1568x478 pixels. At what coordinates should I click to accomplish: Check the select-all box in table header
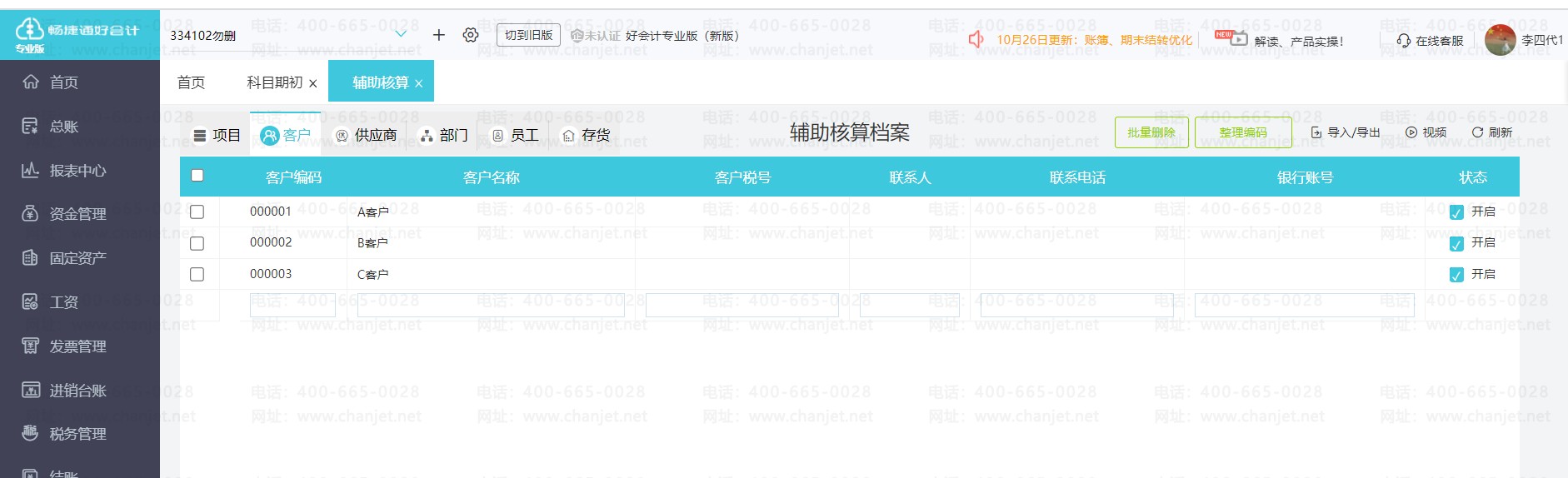(x=197, y=176)
